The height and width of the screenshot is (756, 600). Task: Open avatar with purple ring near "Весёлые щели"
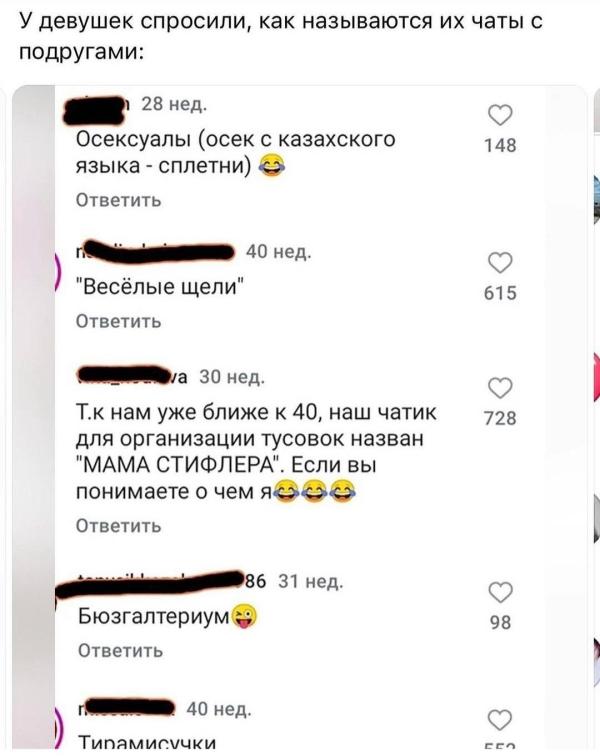57,272
